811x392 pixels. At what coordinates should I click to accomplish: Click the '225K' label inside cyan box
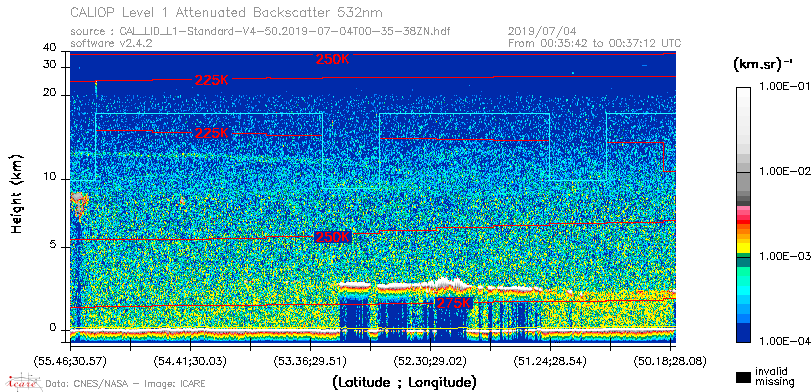(x=212, y=133)
